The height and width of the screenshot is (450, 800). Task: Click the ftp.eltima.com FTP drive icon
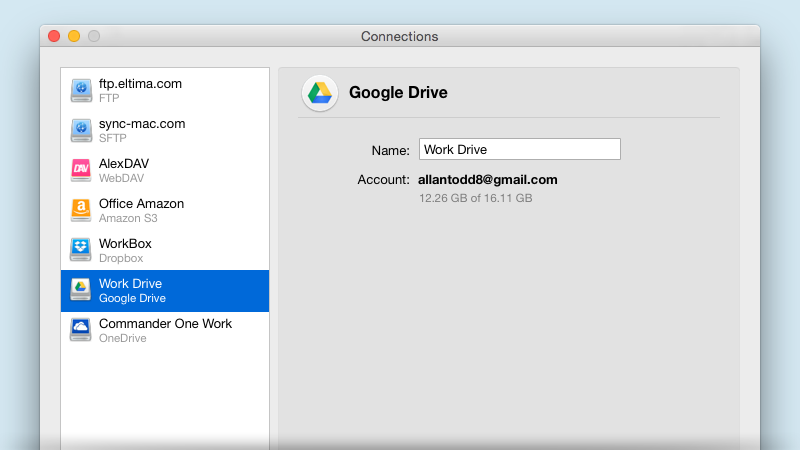click(x=81, y=90)
